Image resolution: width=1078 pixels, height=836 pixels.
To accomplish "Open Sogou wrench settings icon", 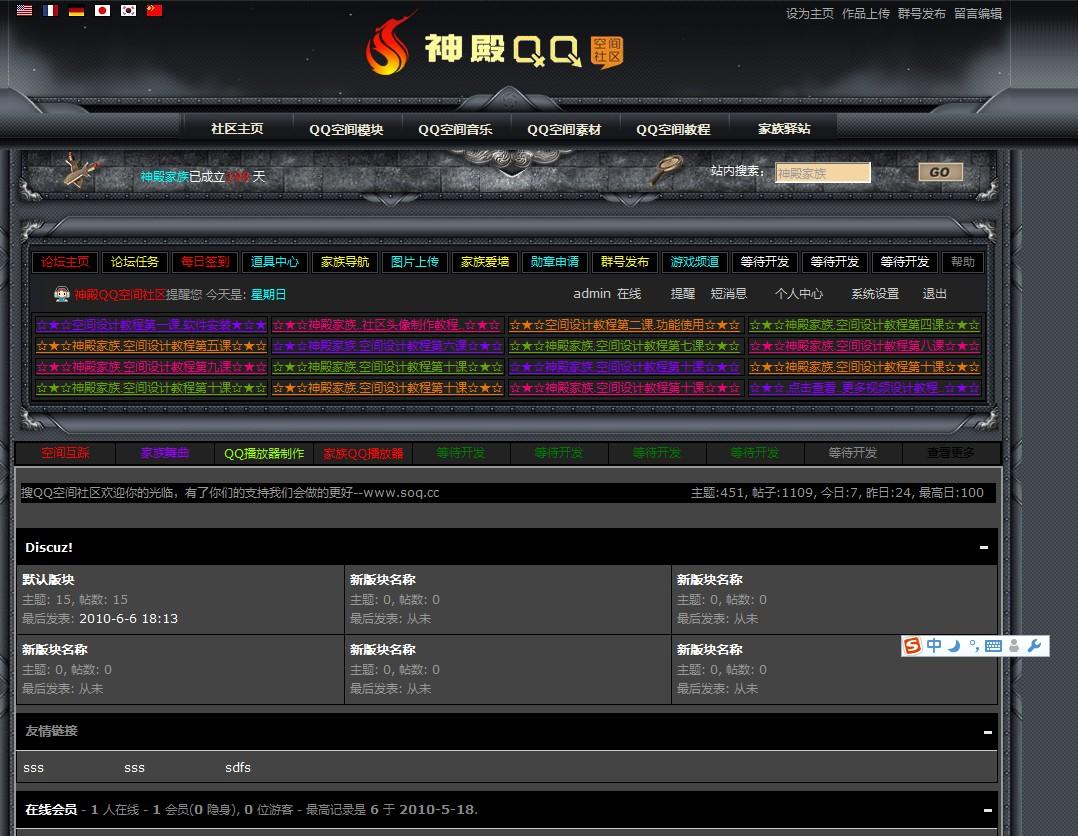I will click(x=1035, y=646).
